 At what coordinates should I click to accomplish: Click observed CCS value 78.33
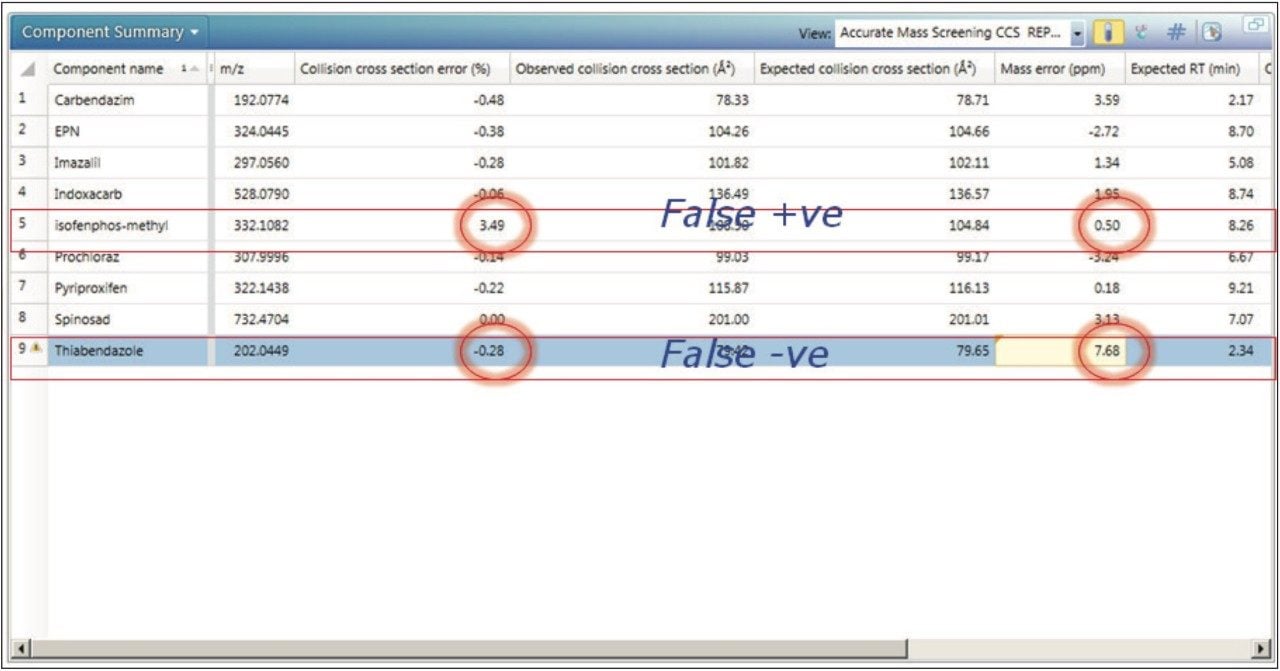[732, 100]
